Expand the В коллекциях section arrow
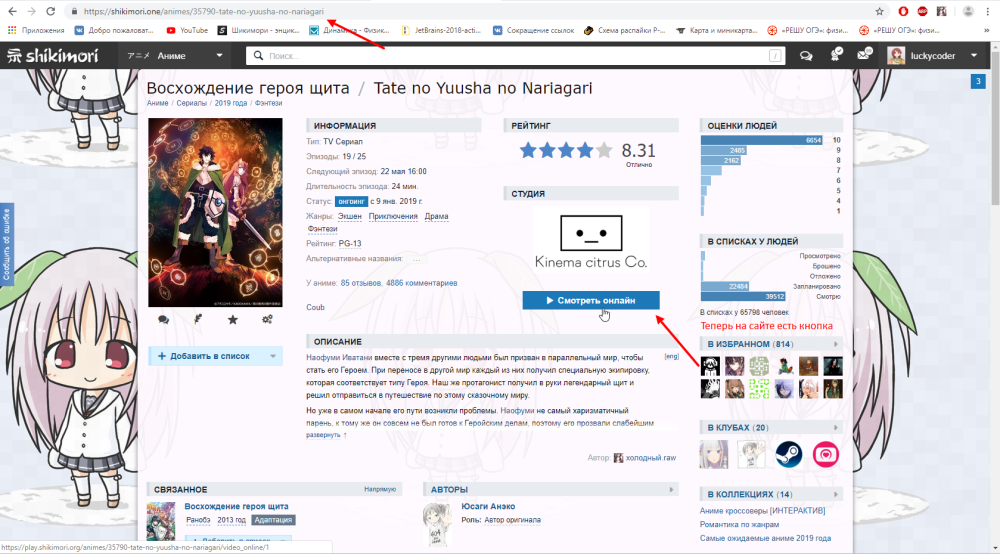1000x554 pixels. point(835,495)
